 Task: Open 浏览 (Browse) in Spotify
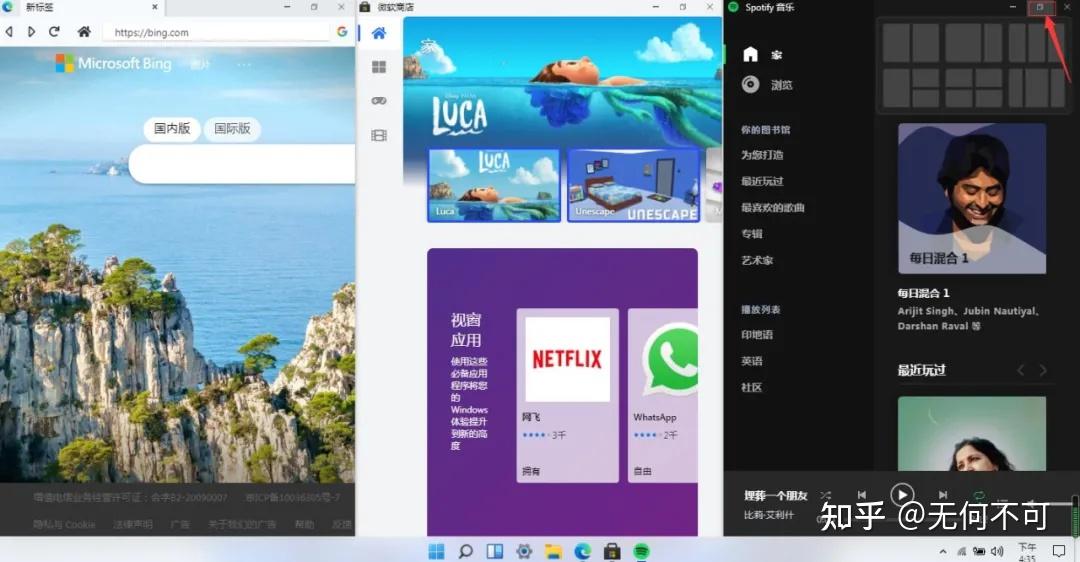pyautogui.click(x=767, y=85)
